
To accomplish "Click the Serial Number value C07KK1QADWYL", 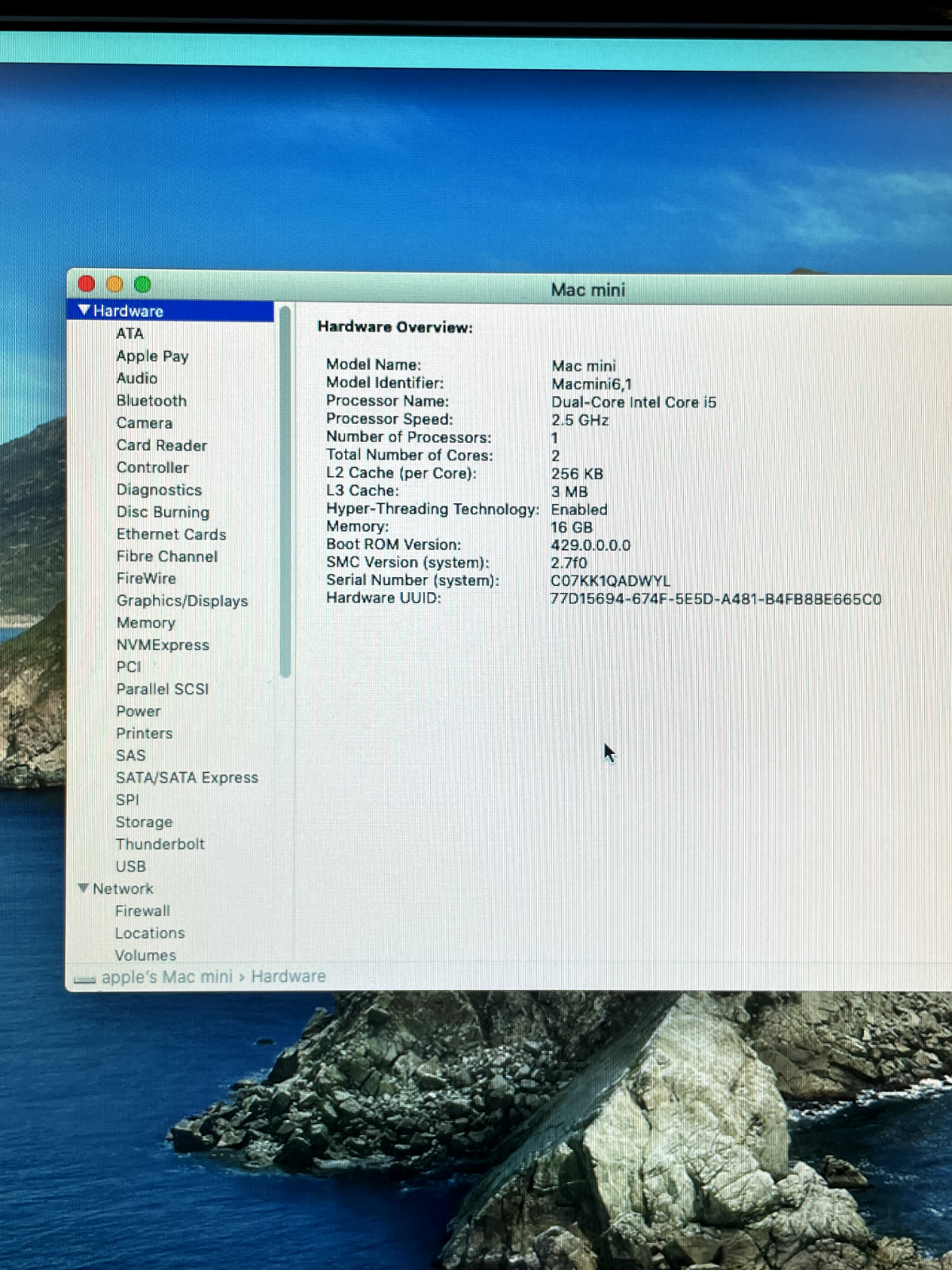I will 611,581.
